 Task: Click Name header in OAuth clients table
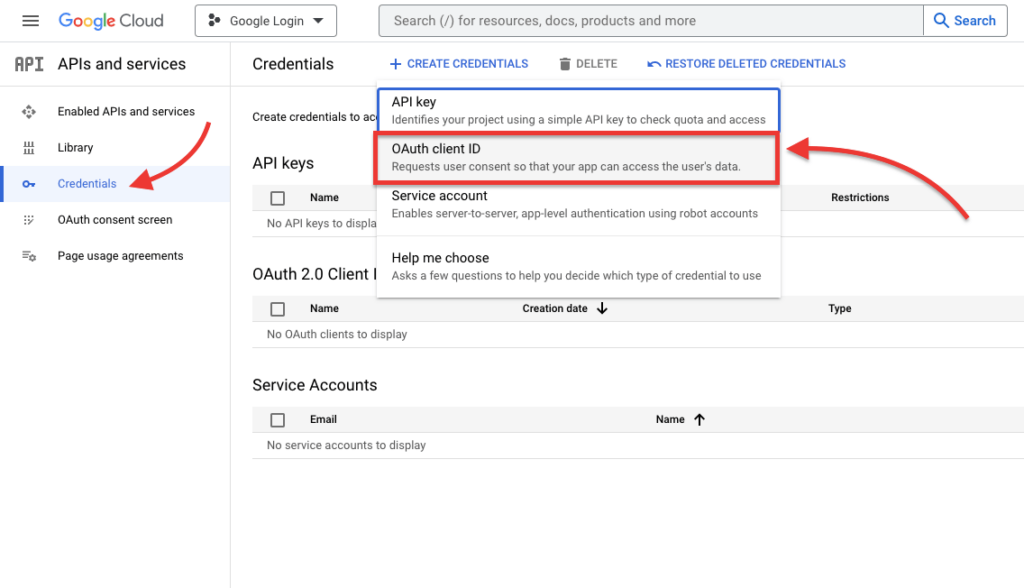325,308
